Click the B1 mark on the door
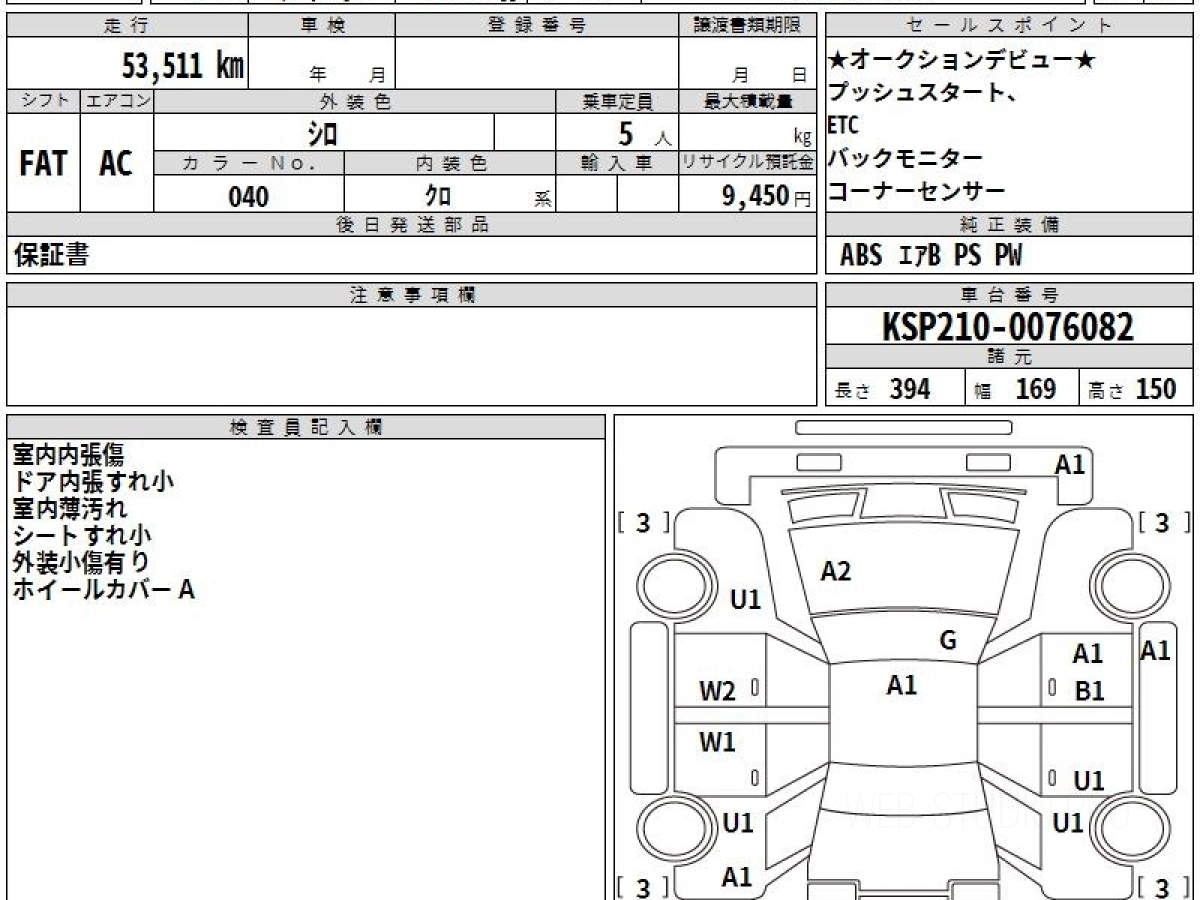 coord(1089,691)
